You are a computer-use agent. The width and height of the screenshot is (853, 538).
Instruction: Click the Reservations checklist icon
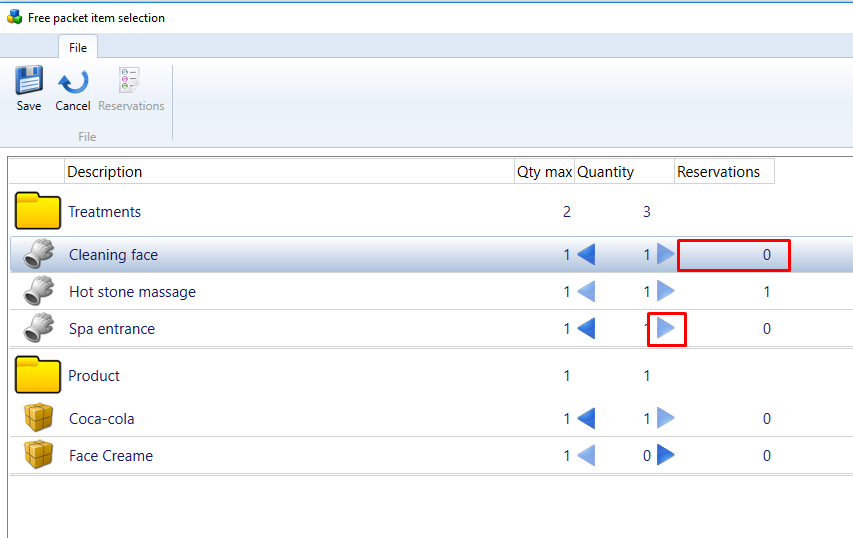coord(129,80)
